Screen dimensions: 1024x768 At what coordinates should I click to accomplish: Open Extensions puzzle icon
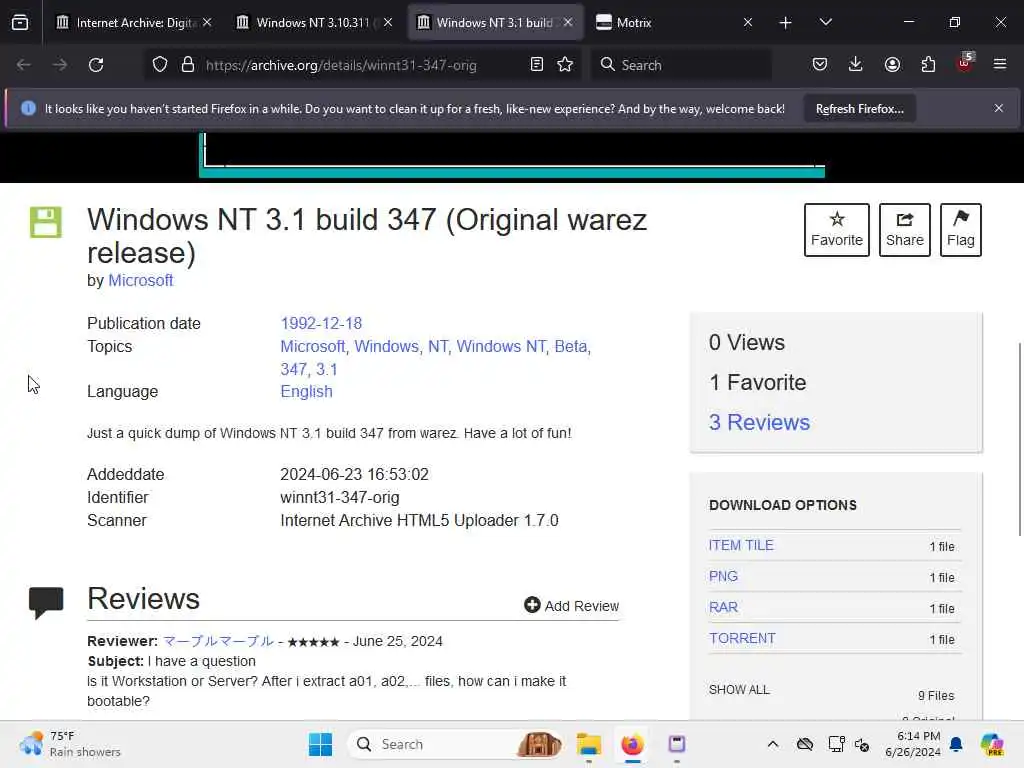click(x=928, y=65)
